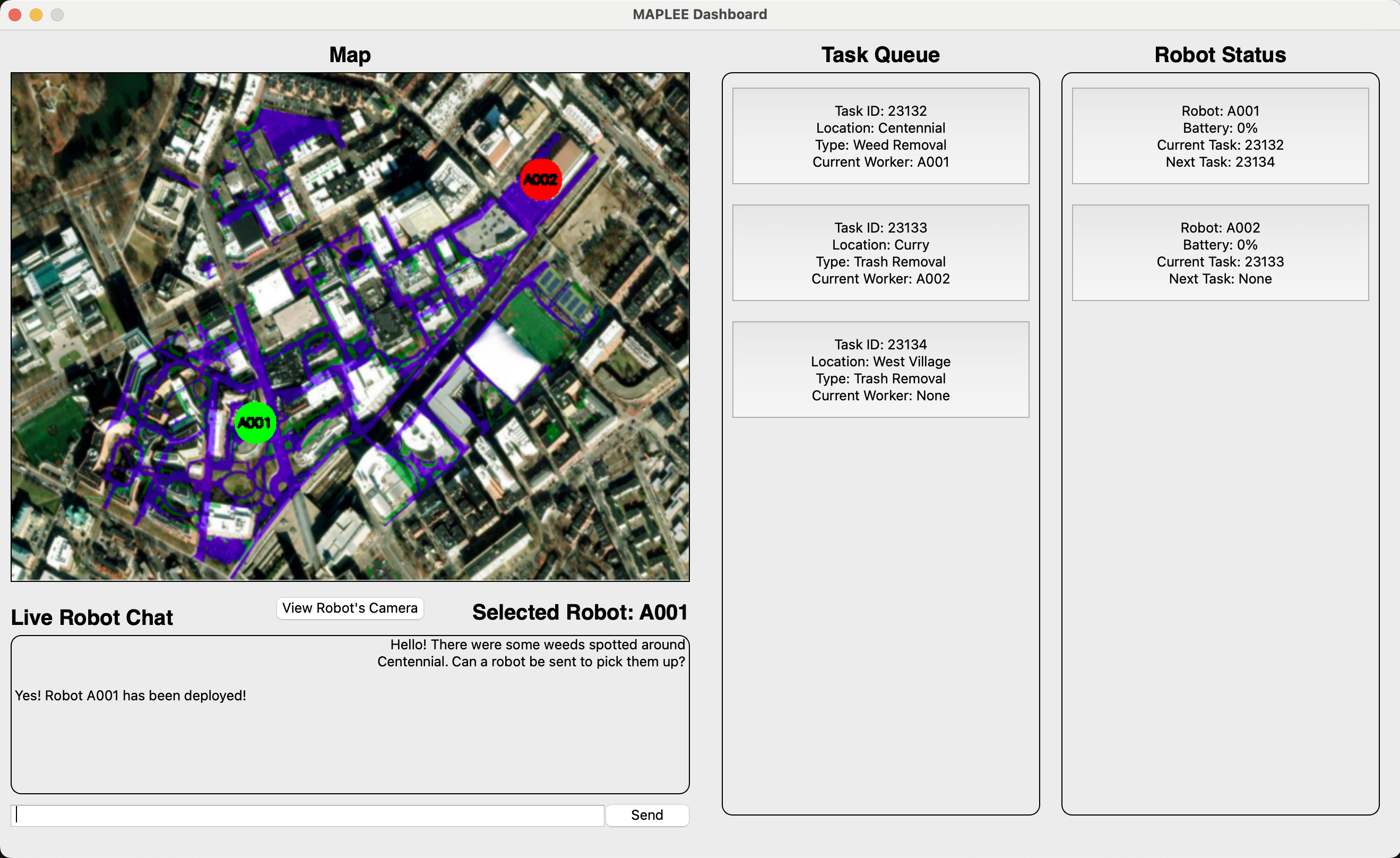Close the MAPLEE Dashboard window
Screen dimensions: 1400x858
pos(15,15)
